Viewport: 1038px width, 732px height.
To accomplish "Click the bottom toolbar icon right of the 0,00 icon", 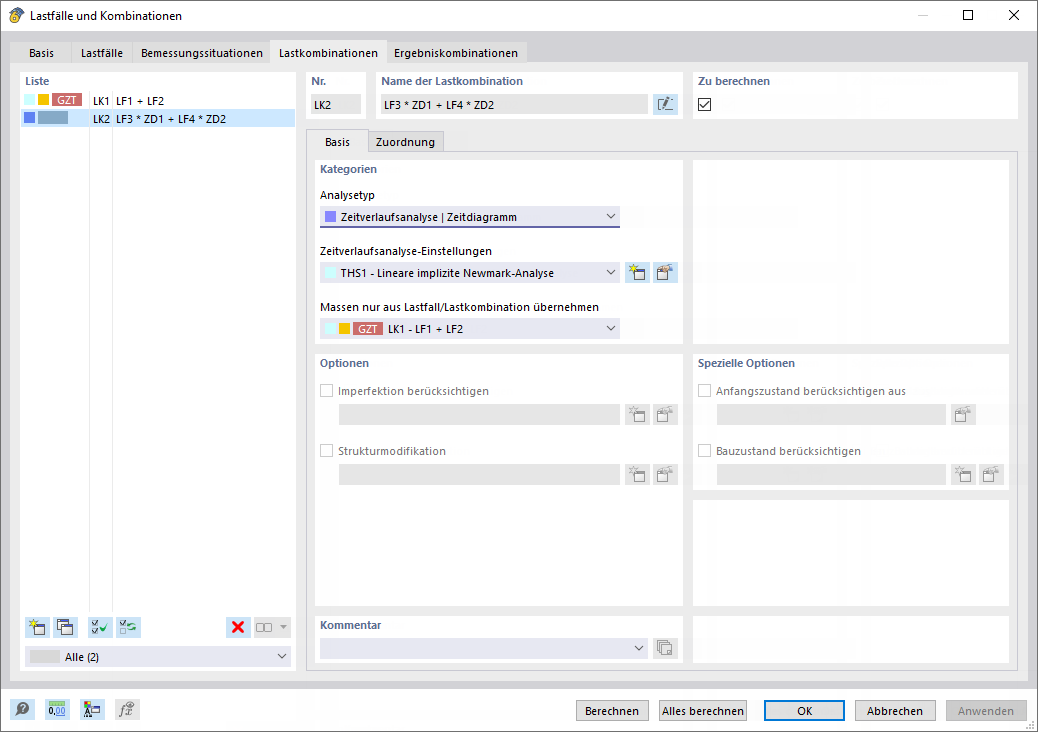I will [92, 709].
